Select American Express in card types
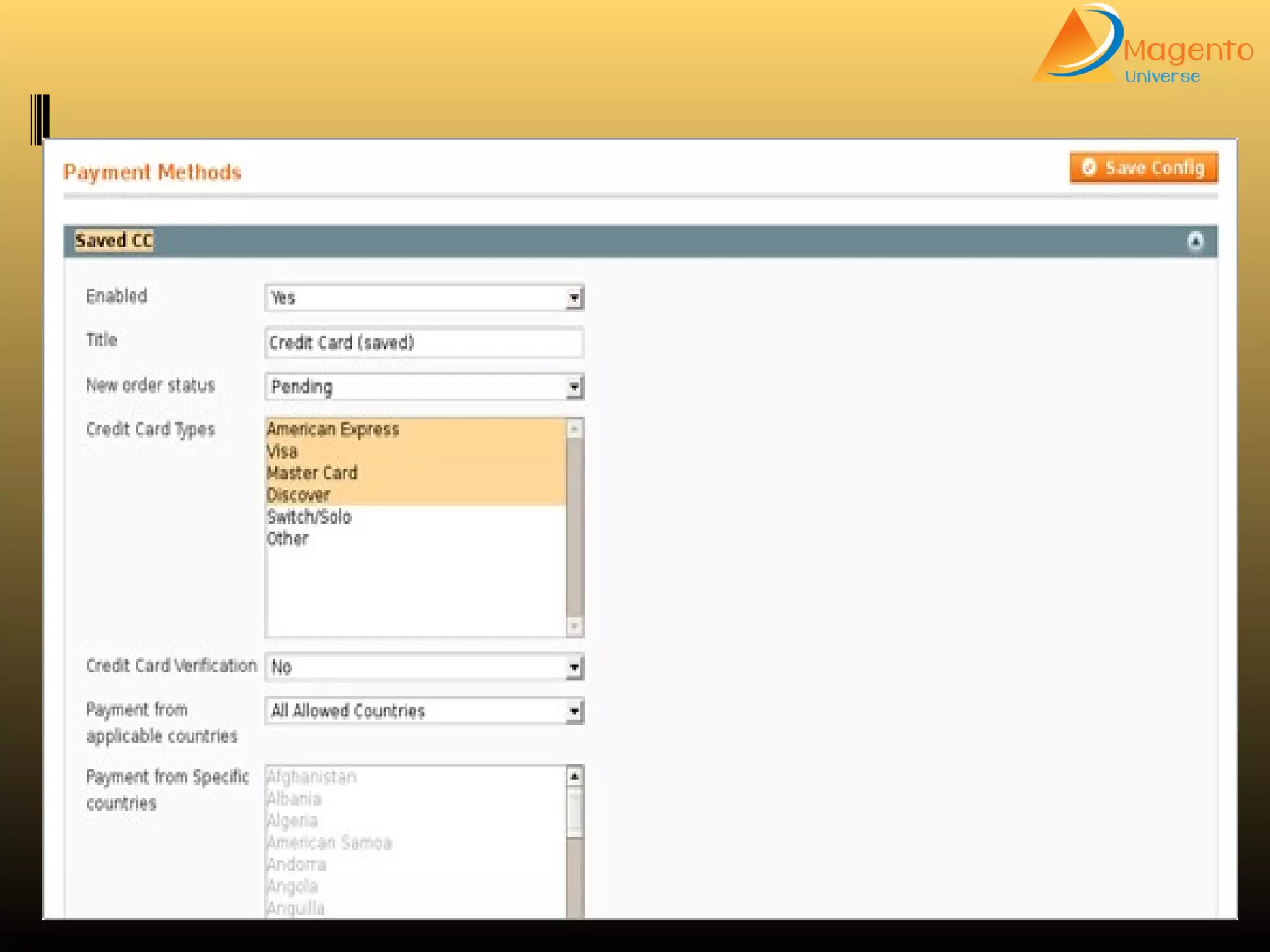 coord(333,429)
